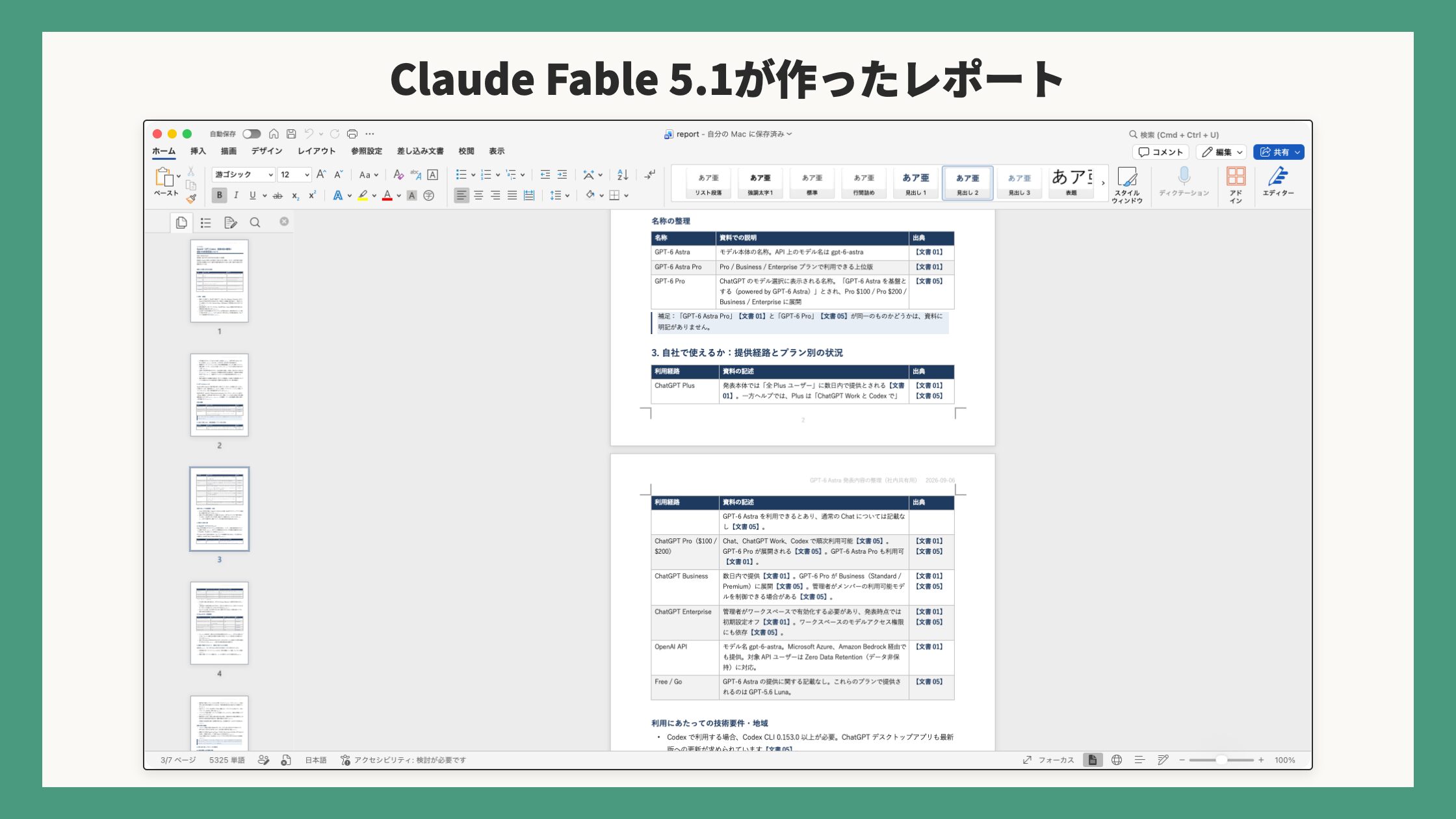Click the text highlight color button
The height and width of the screenshot is (819, 1456).
click(363, 195)
